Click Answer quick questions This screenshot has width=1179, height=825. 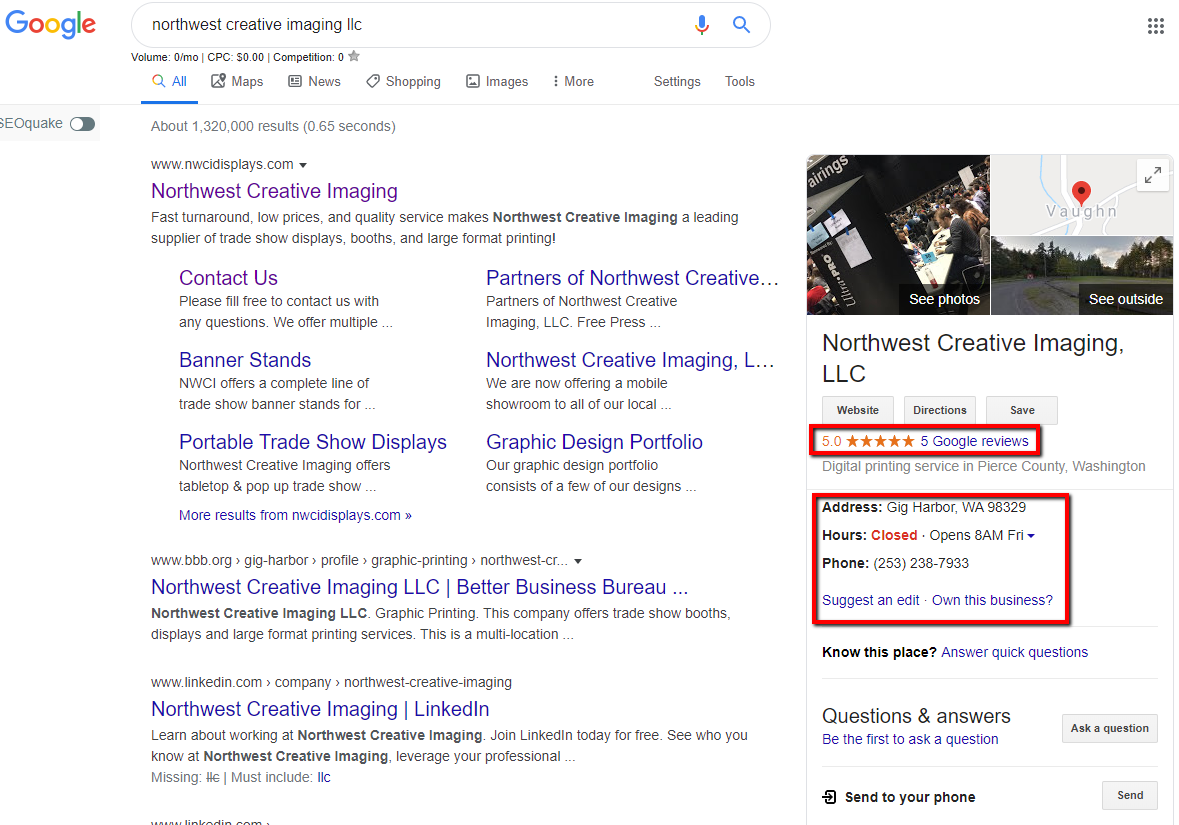[x=1014, y=652]
